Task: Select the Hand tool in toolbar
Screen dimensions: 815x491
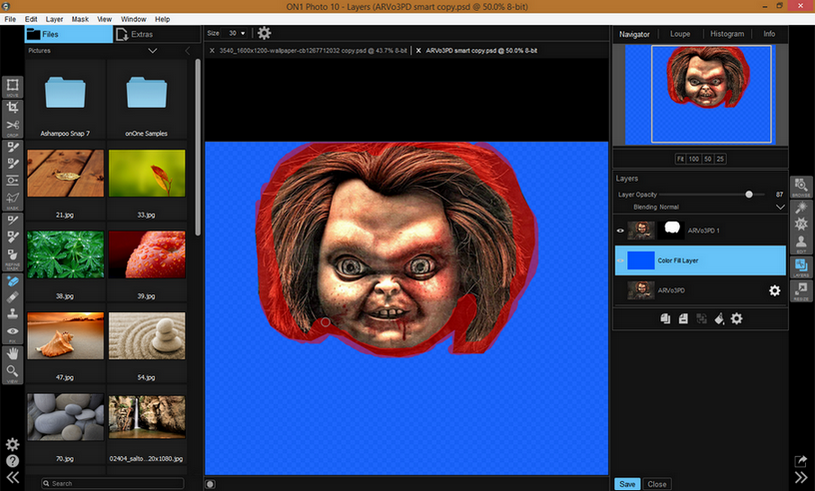Action: pos(13,352)
